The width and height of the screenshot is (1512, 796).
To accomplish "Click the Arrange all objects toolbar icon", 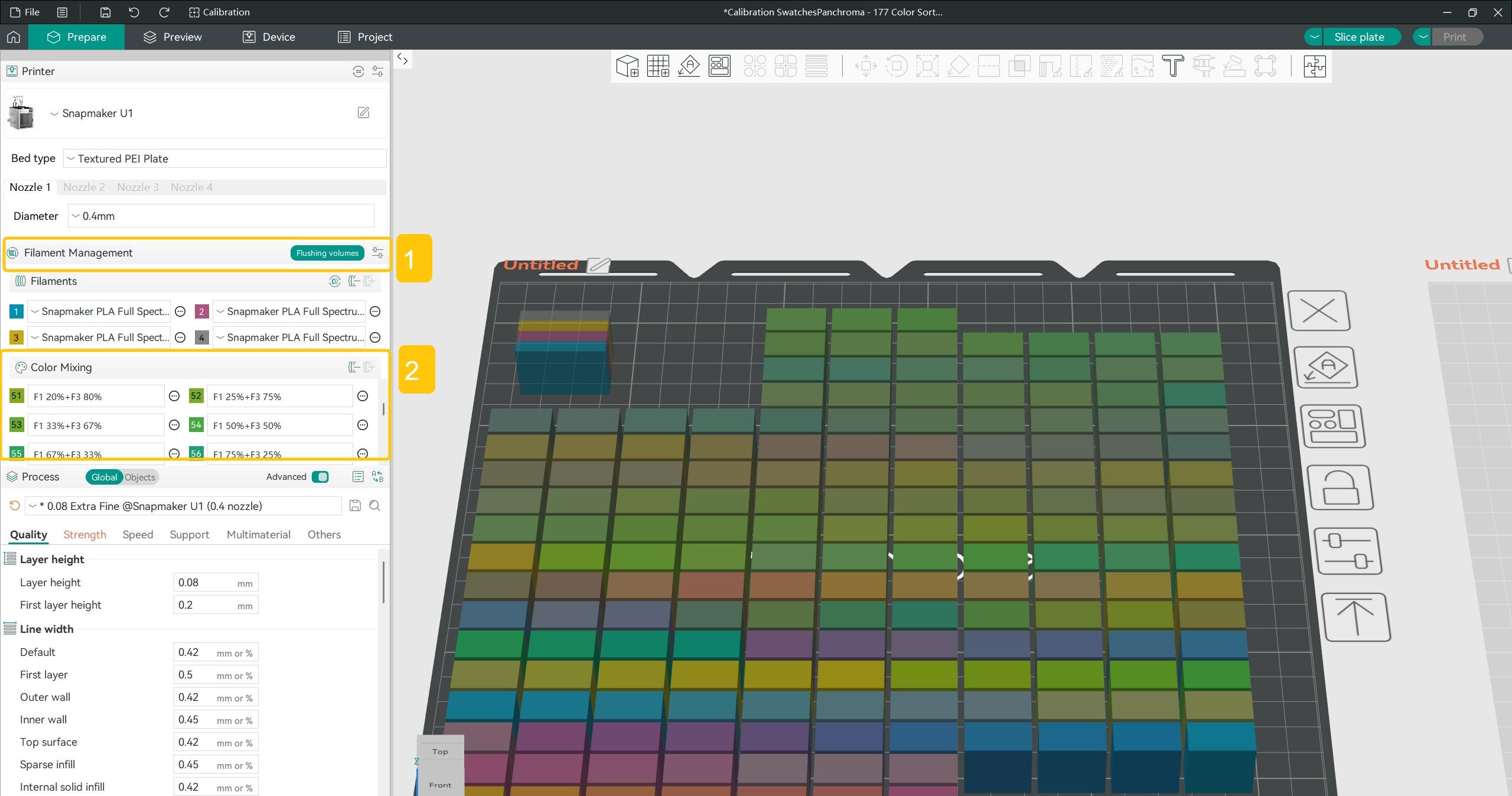I will (x=719, y=66).
